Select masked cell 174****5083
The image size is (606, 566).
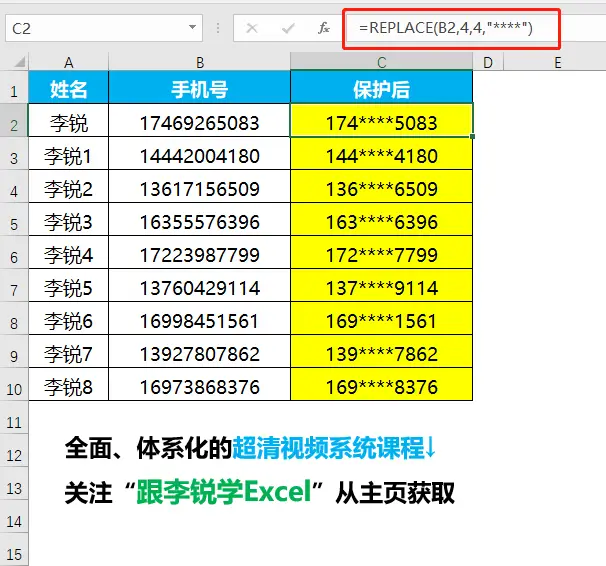[381, 120]
